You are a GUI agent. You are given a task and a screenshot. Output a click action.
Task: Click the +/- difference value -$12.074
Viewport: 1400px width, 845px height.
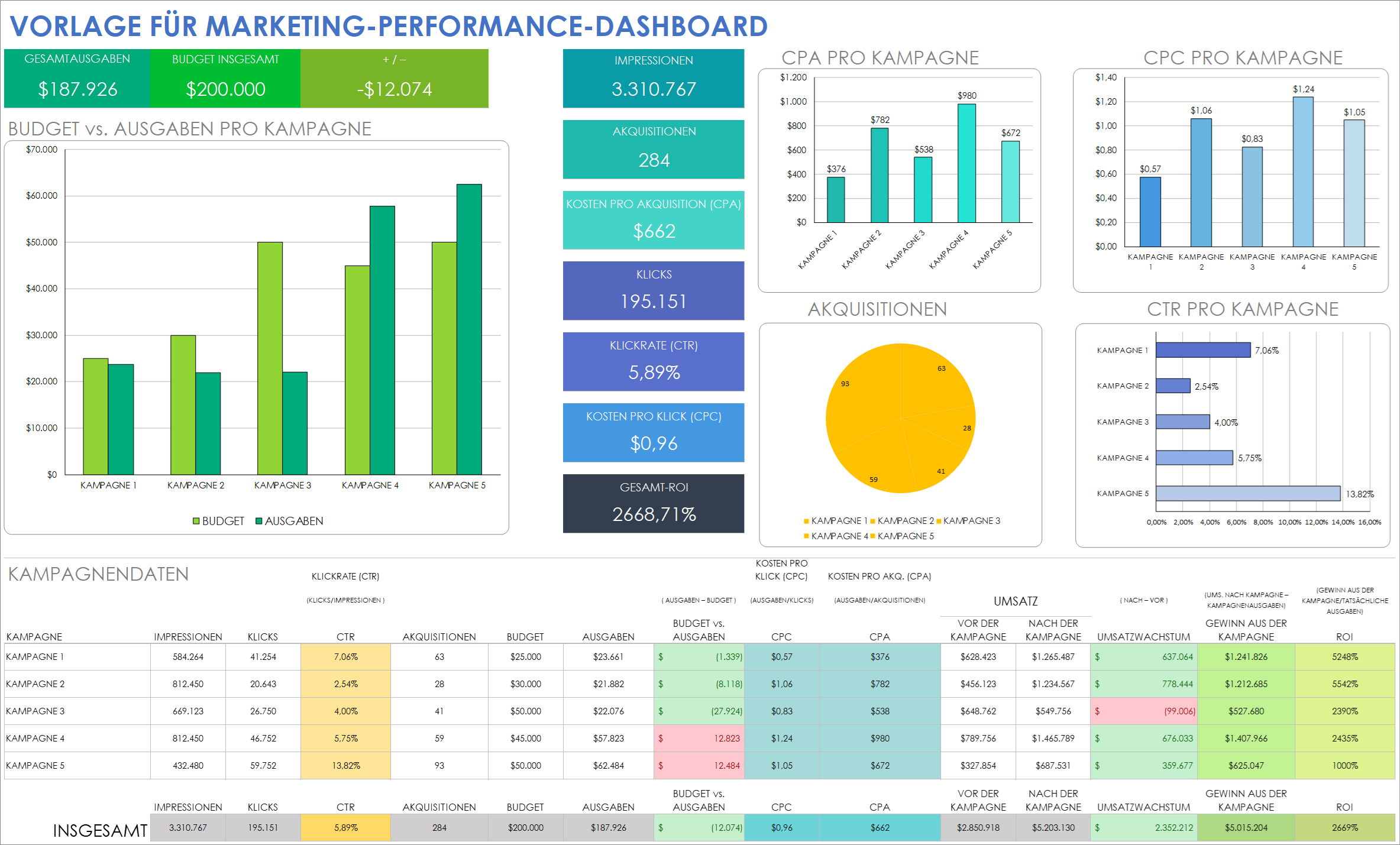395,89
